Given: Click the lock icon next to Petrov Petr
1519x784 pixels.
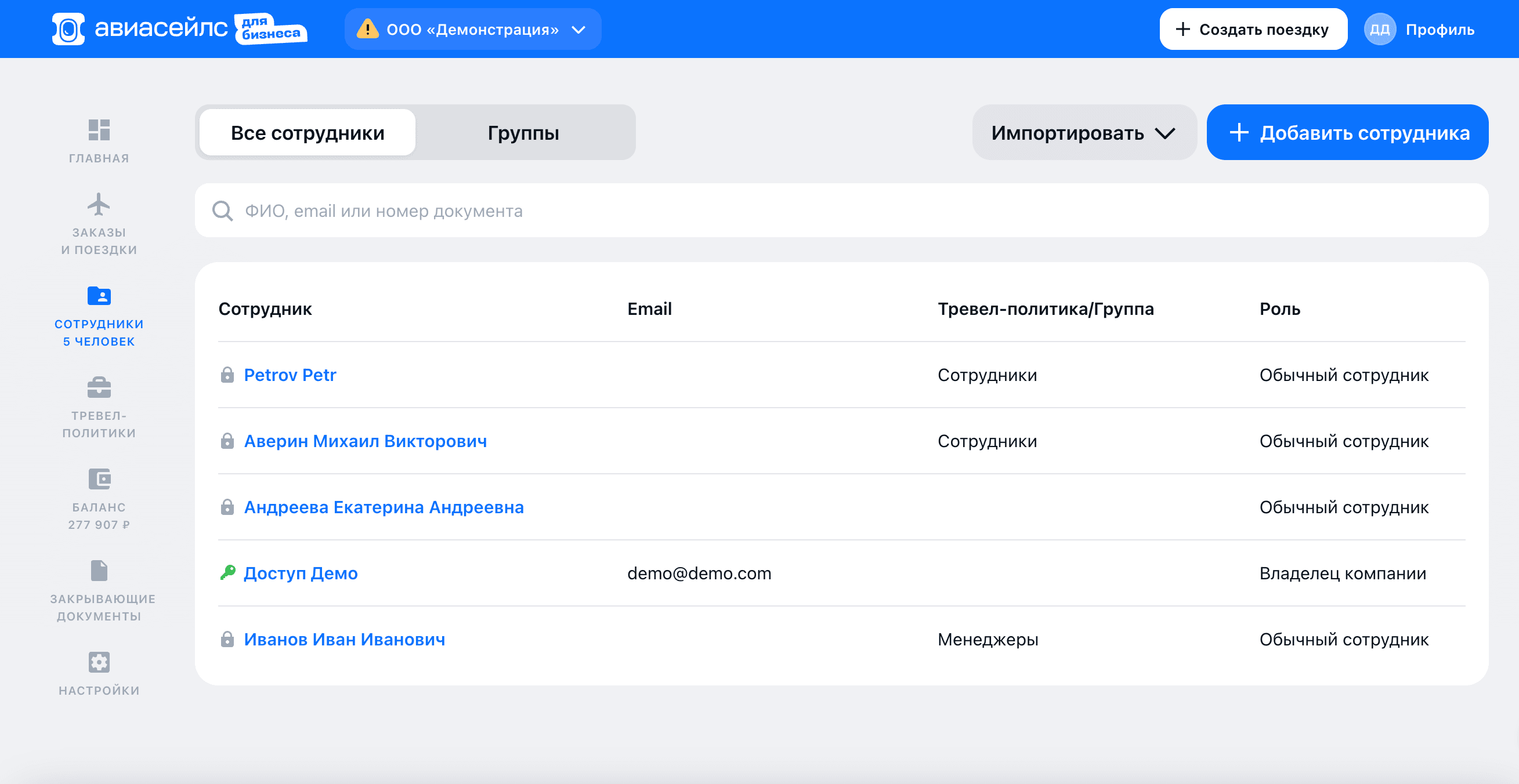Looking at the screenshot, I should [228, 375].
